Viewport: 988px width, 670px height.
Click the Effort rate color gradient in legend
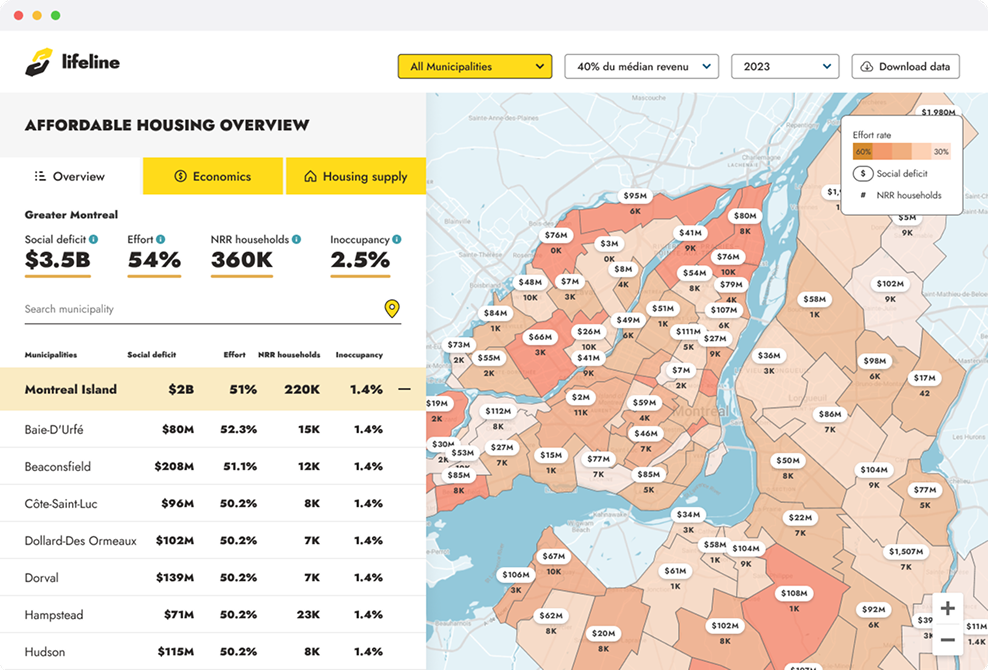tap(902, 151)
